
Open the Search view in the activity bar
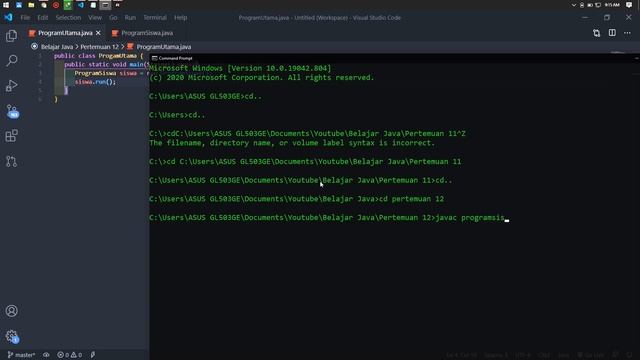11,60
